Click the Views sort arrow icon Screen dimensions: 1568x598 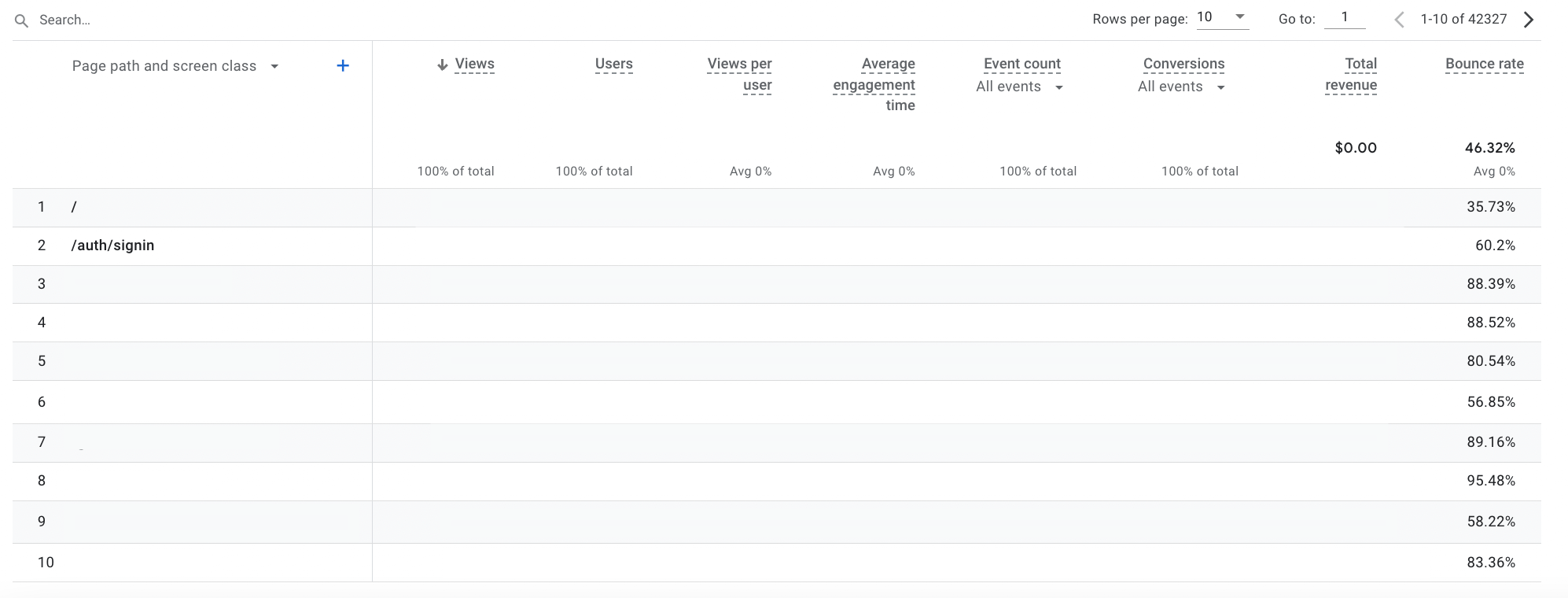443,65
